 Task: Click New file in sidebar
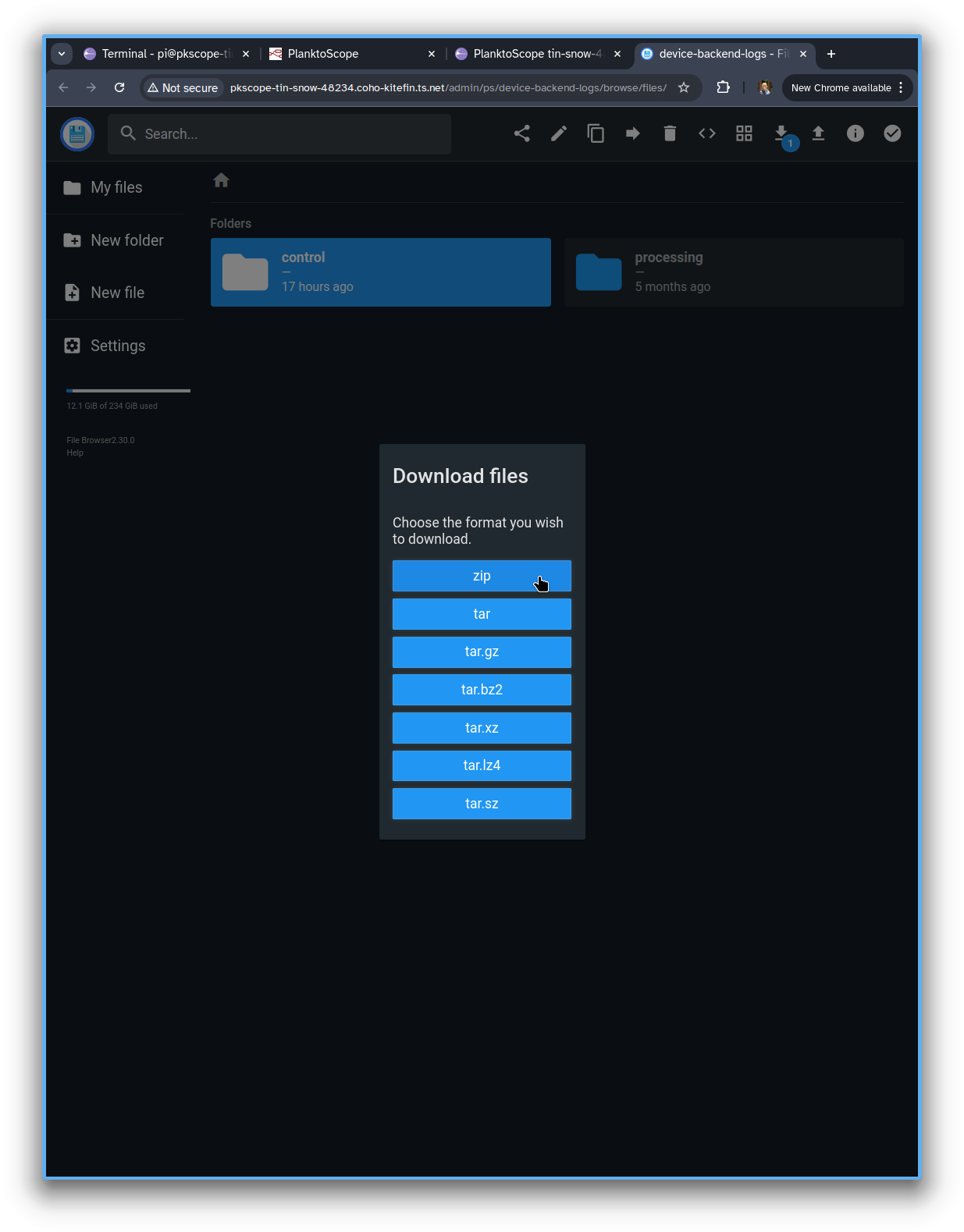pos(116,293)
